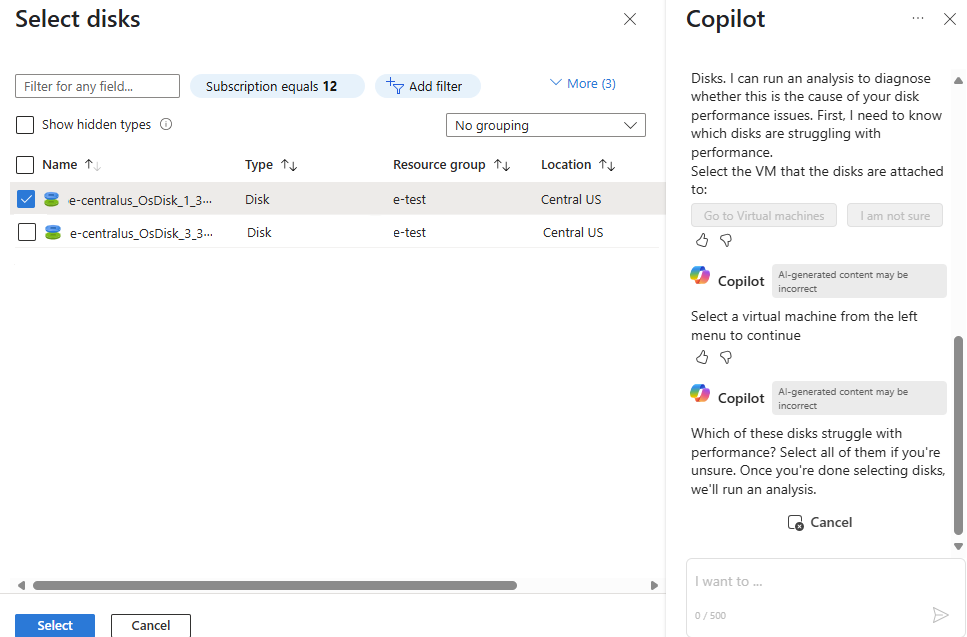This screenshot has width=967, height=637.
Task: Focus the Filter for any field box
Action: click(x=98, y=86)
